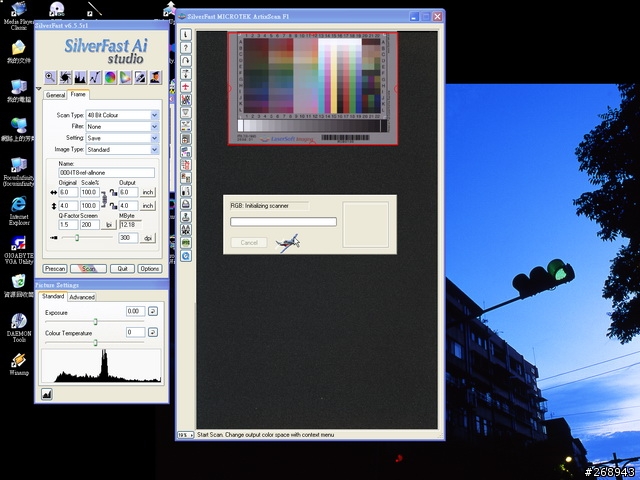
Task: Click the printer icon in preview toolbar
Action: pyautogui.click(x=186, y=204)
